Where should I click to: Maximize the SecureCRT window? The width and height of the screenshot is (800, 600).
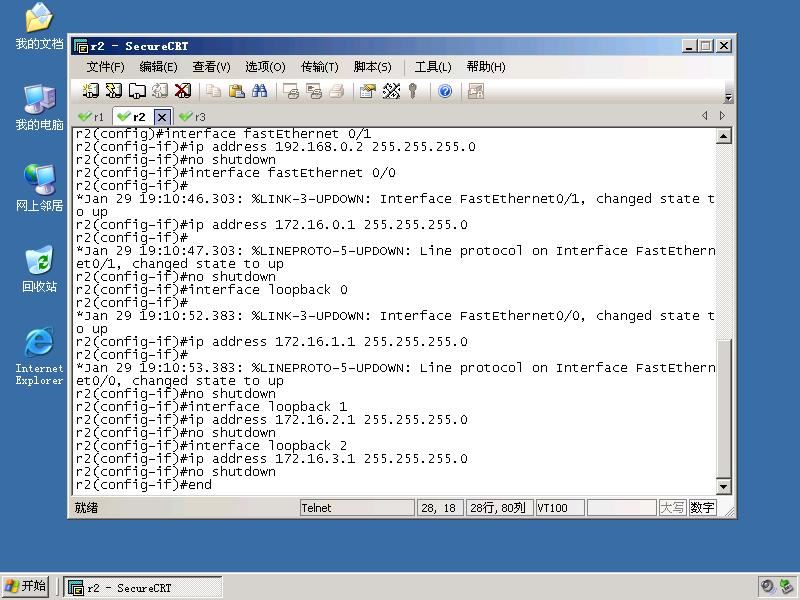click(706, 46)
